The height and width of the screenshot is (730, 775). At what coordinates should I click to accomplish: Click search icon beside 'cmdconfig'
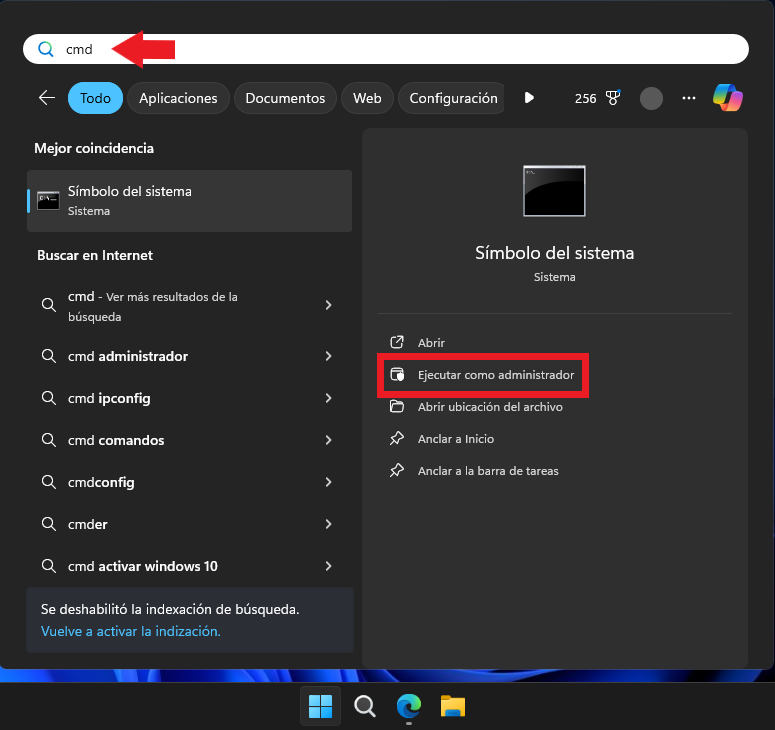coord(48,482)
